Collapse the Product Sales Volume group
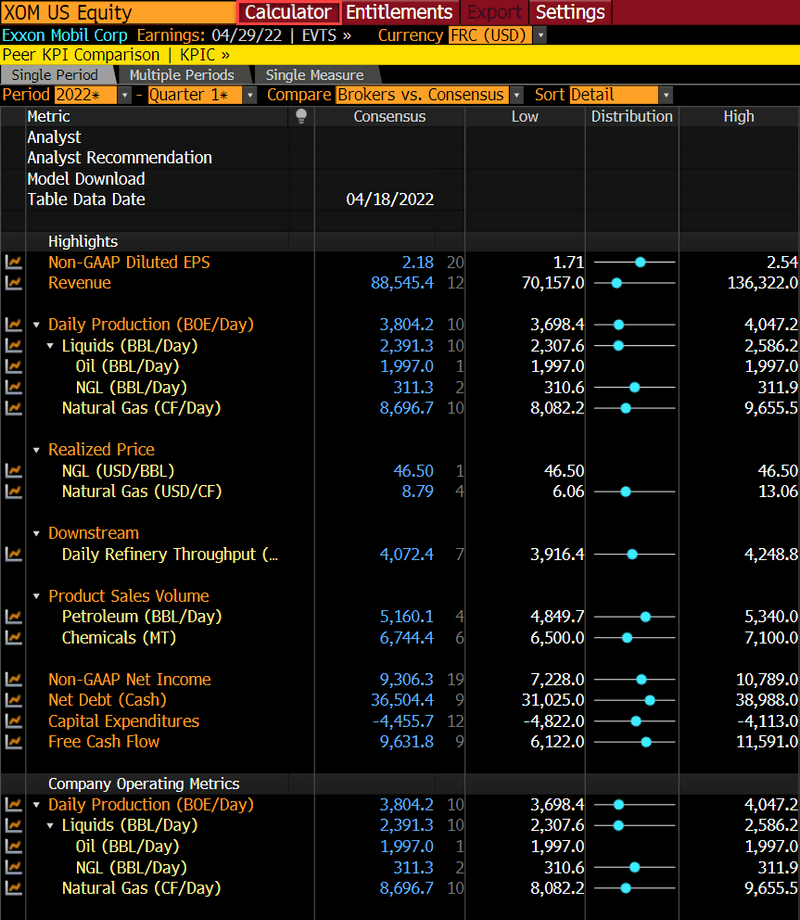800x920 pixels. coord(37,597)
